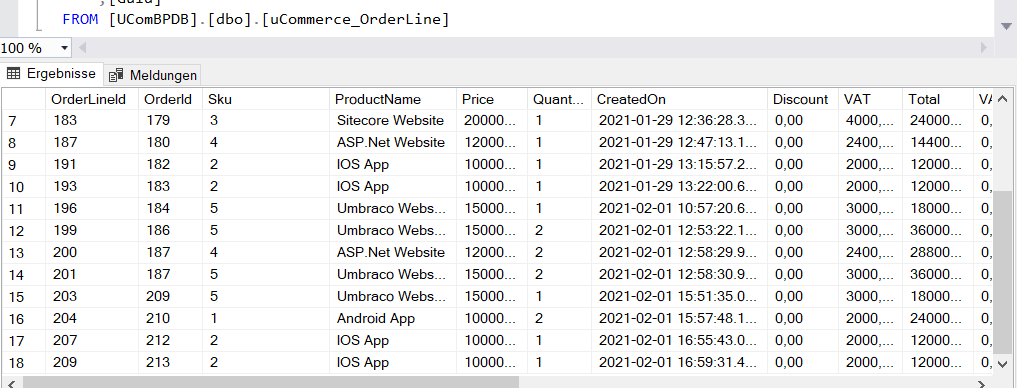Click OrderLineId cell 187

[92, 143]
